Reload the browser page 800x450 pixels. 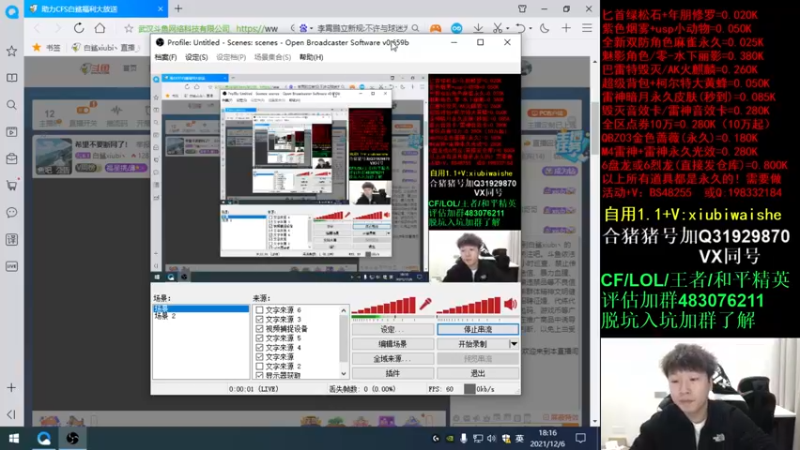pyautogui.click(x=79, y=28)
